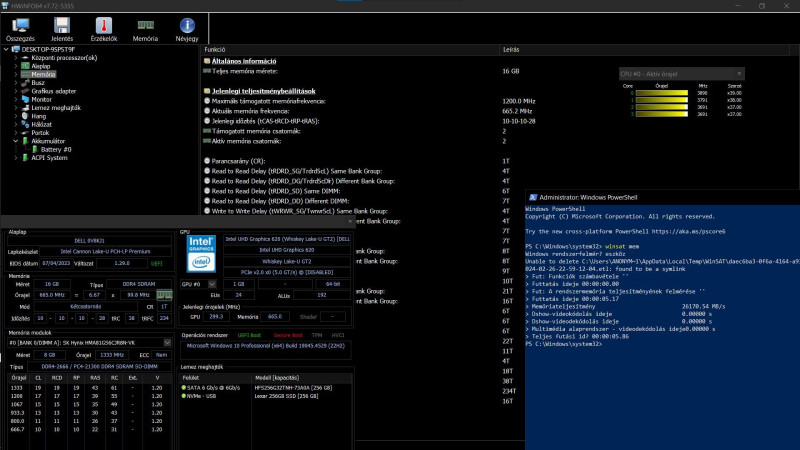Click the UEFI Boot label
800x450 pixels.
[x=249, y=335]
